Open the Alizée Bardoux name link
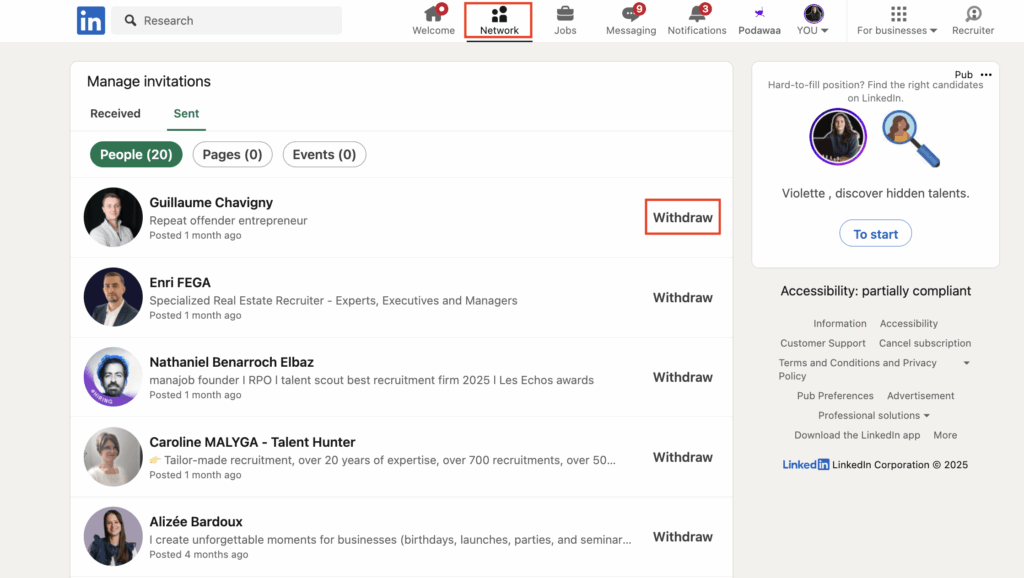Image resolution: width=1024 pixels, height=578 pixels. click(196, 522)
